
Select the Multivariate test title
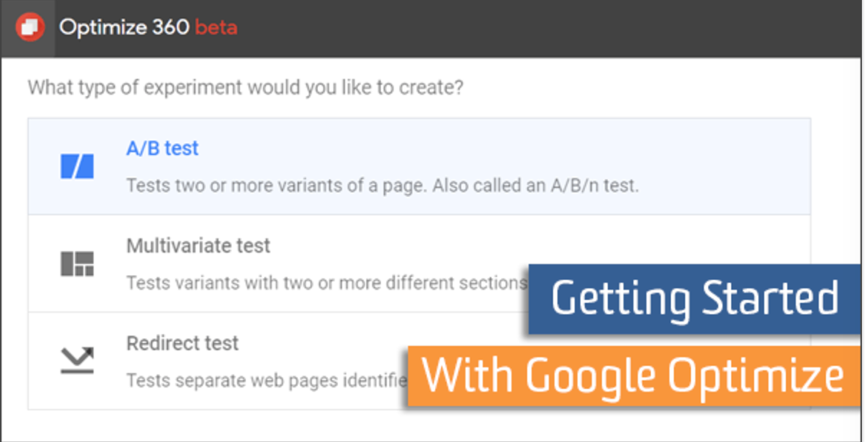tap(198, 246)
